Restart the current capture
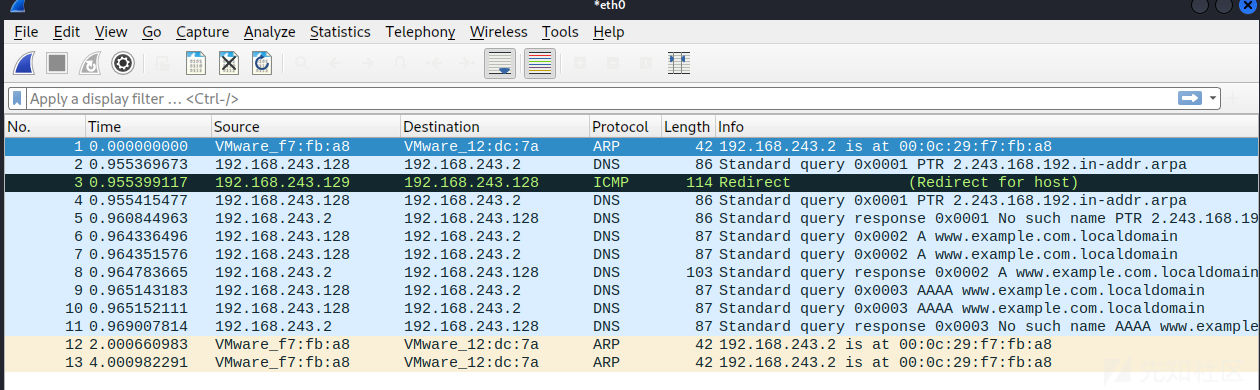 tap(90, 64)
